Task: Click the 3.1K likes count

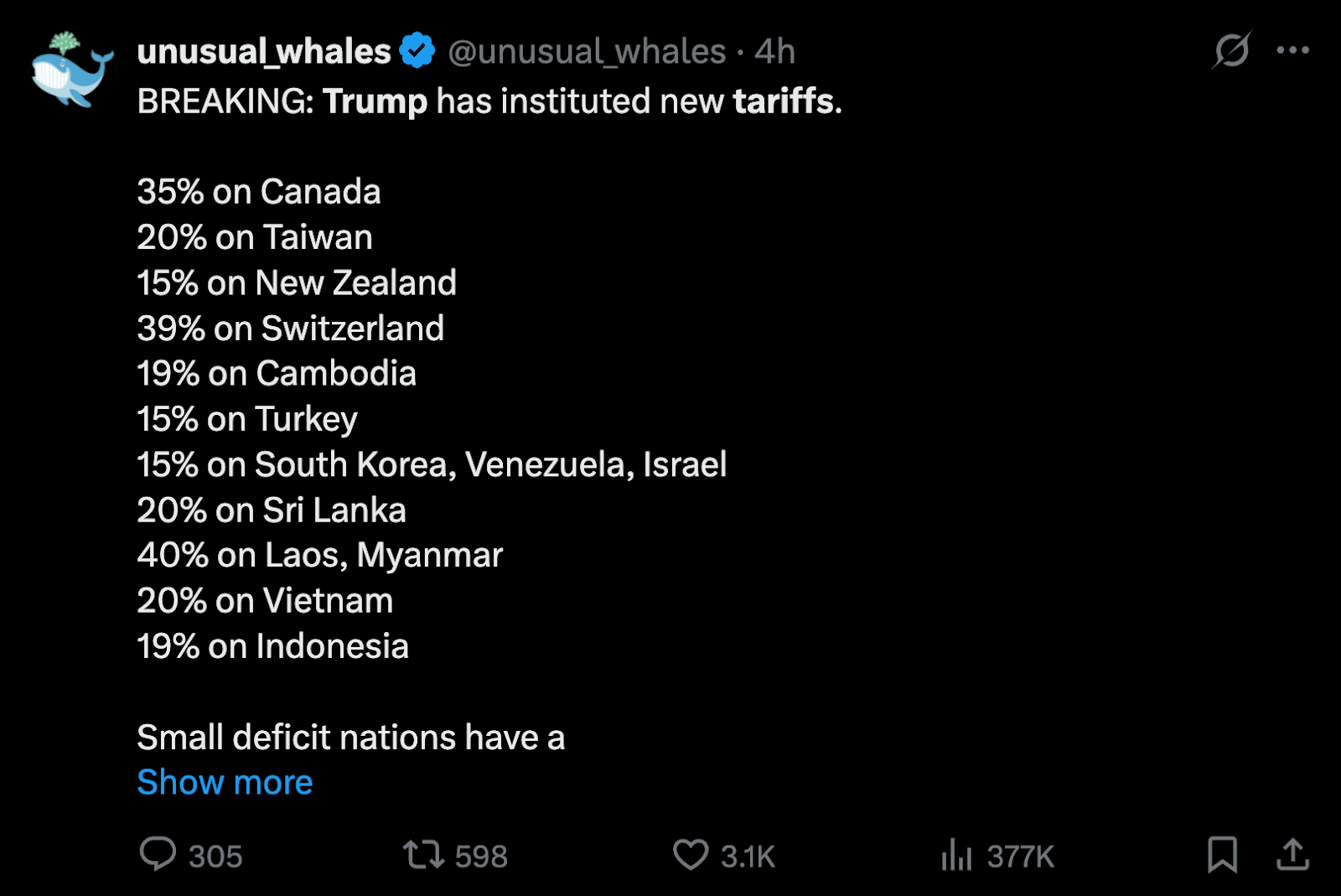Action: pos(748,857)
